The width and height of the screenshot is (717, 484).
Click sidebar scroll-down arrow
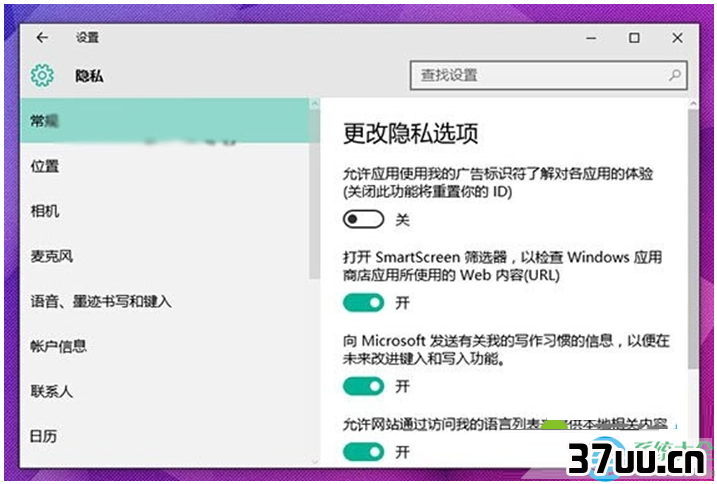coord(314,461)
